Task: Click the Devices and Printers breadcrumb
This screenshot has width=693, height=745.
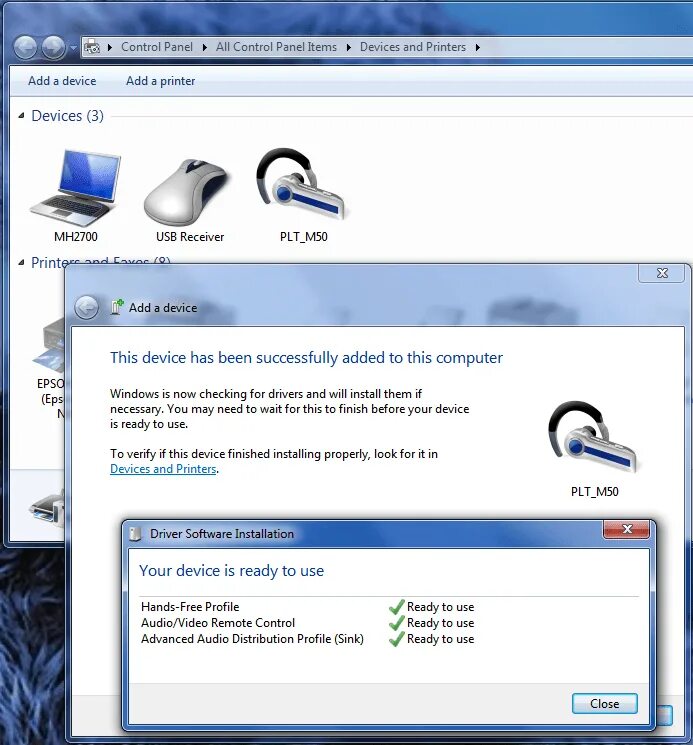Action: (x=413, y=47)
